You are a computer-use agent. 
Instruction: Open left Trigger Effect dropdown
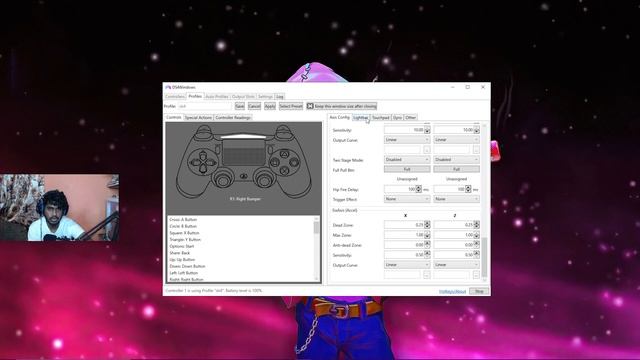407,199
